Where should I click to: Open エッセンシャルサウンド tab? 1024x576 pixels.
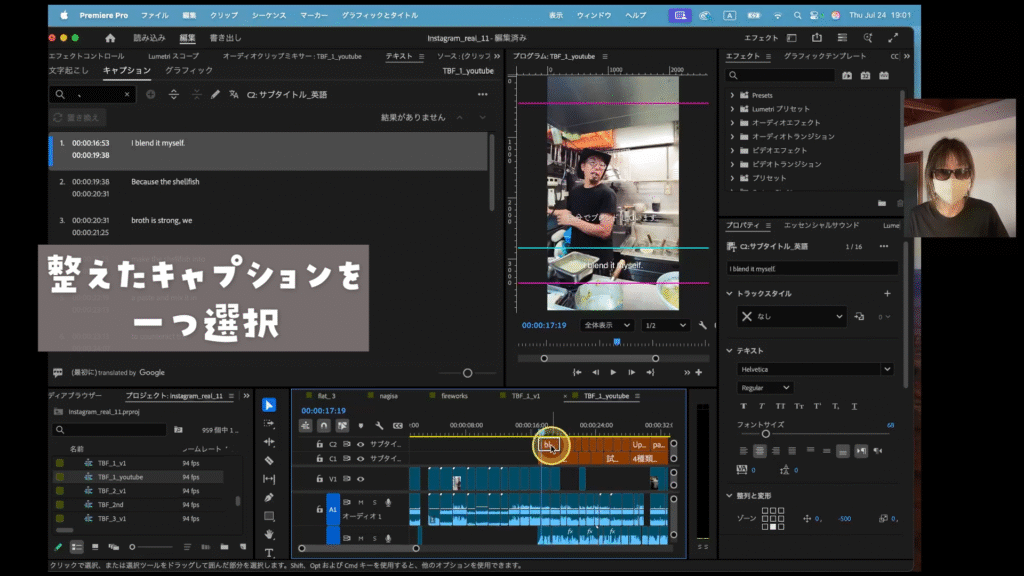click(822, 225)
